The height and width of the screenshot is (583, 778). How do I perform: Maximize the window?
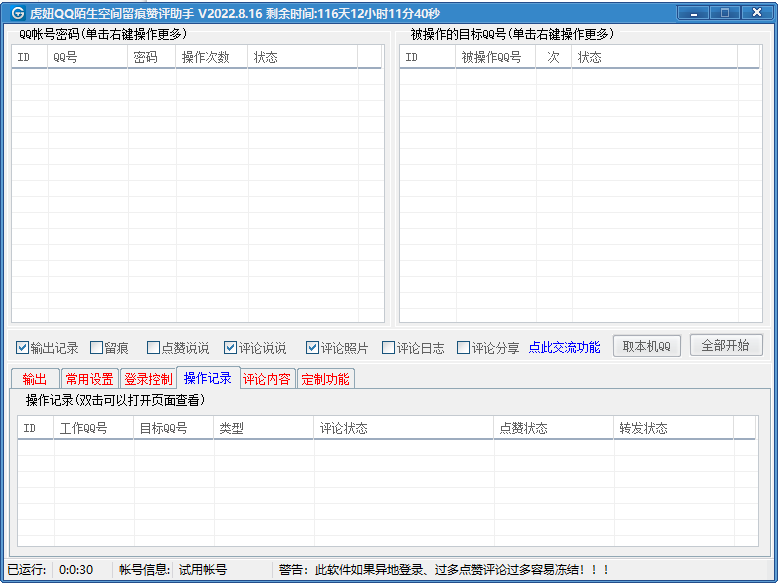pos(724,12)
